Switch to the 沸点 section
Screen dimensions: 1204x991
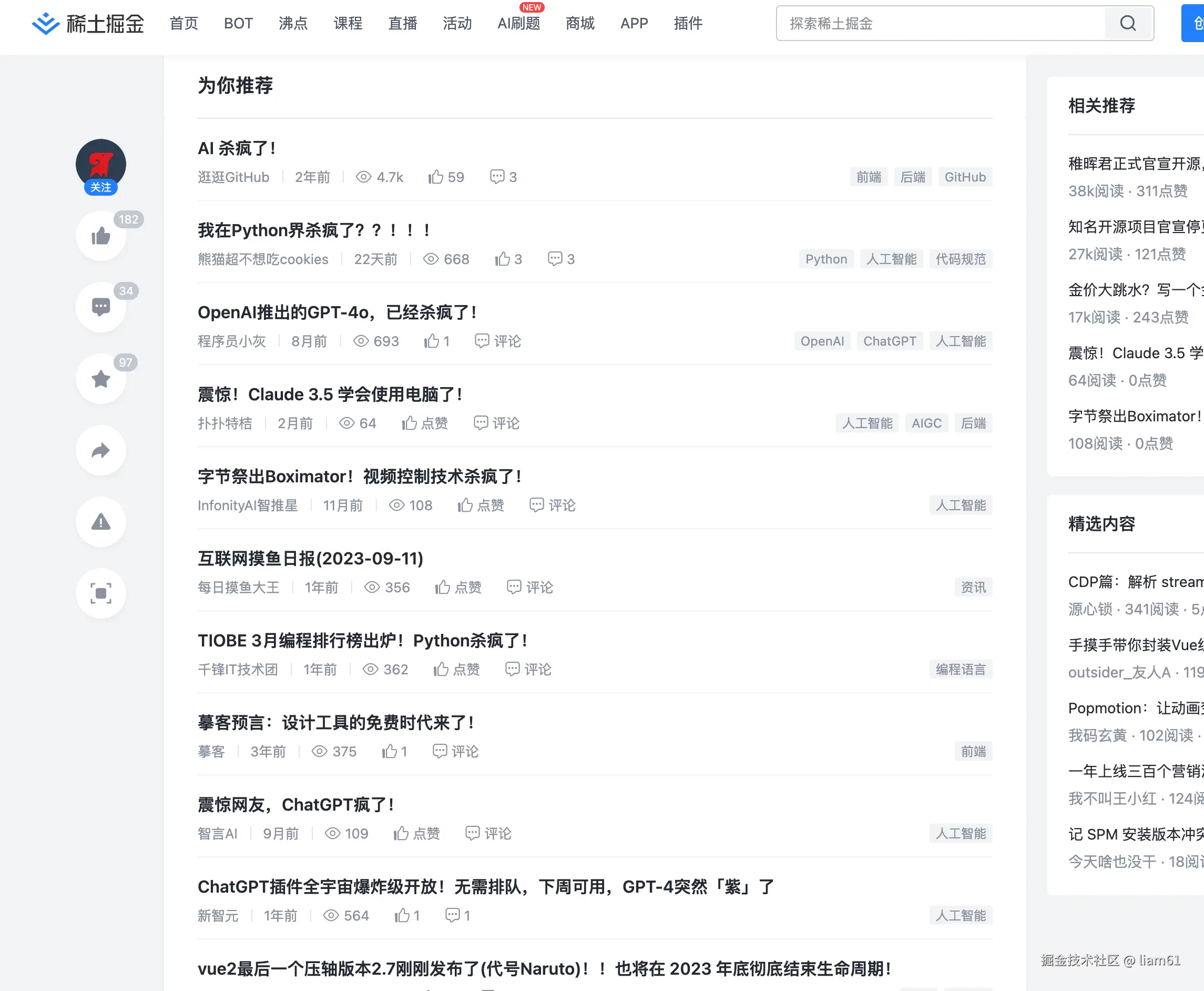click(293, 23)
